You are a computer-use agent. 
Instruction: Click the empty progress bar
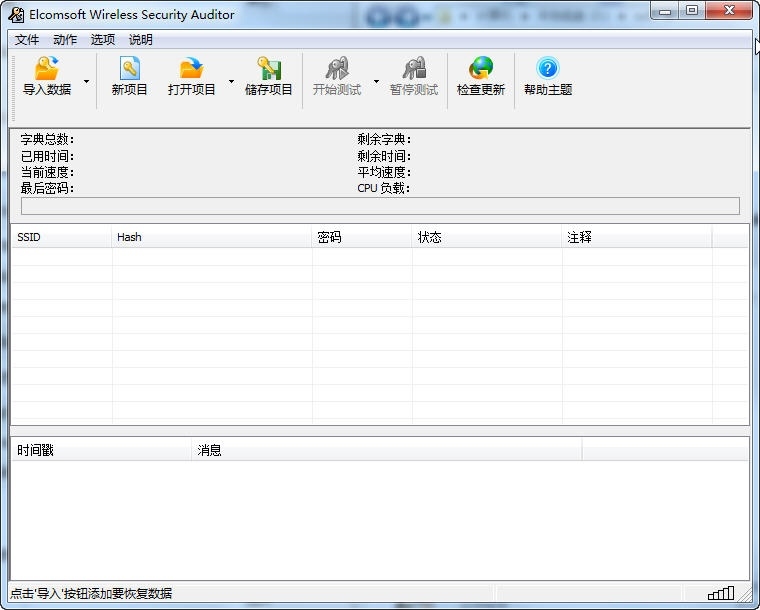point(380,206)
